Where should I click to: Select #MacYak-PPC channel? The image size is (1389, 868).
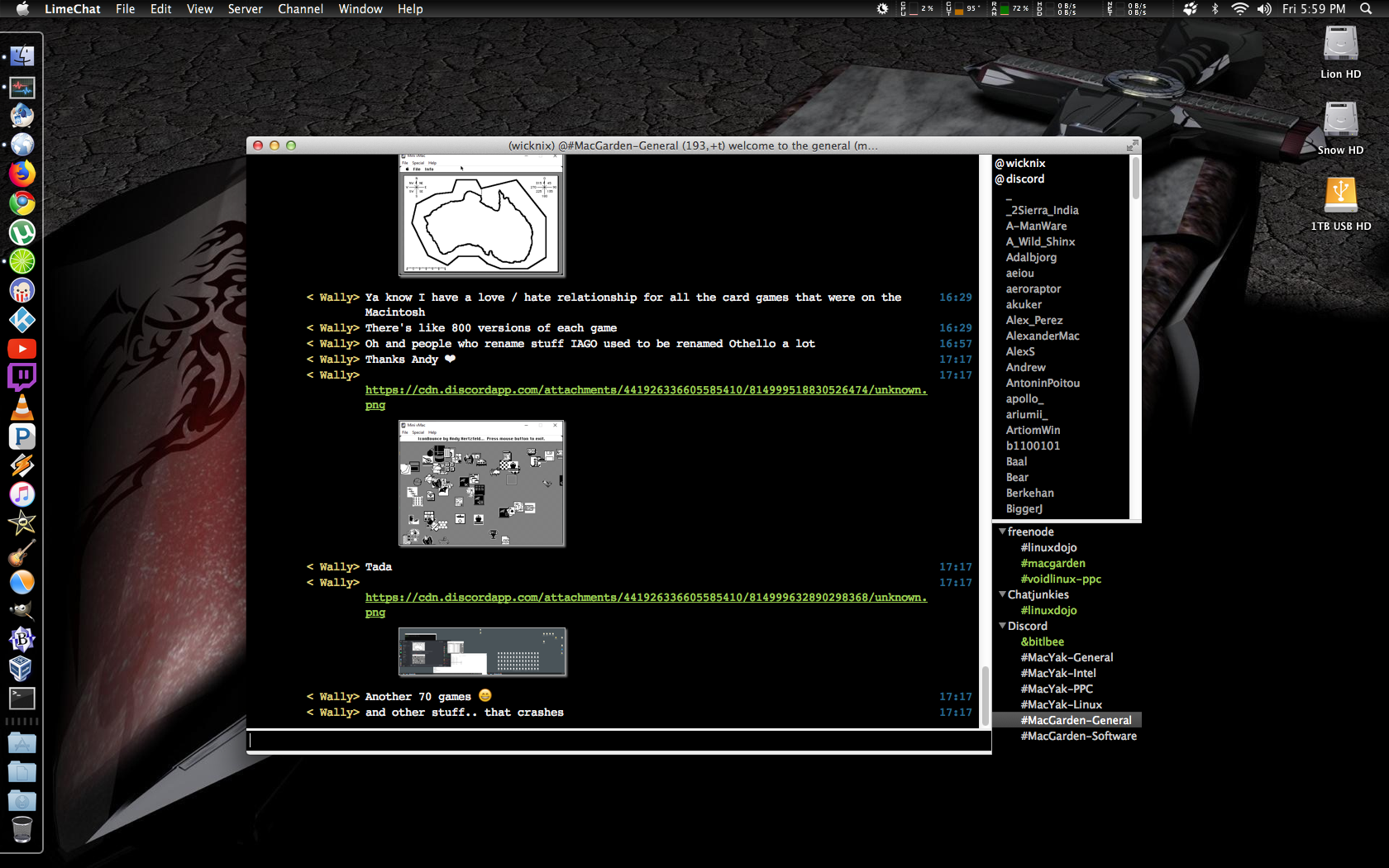(x=1057, y=689)
